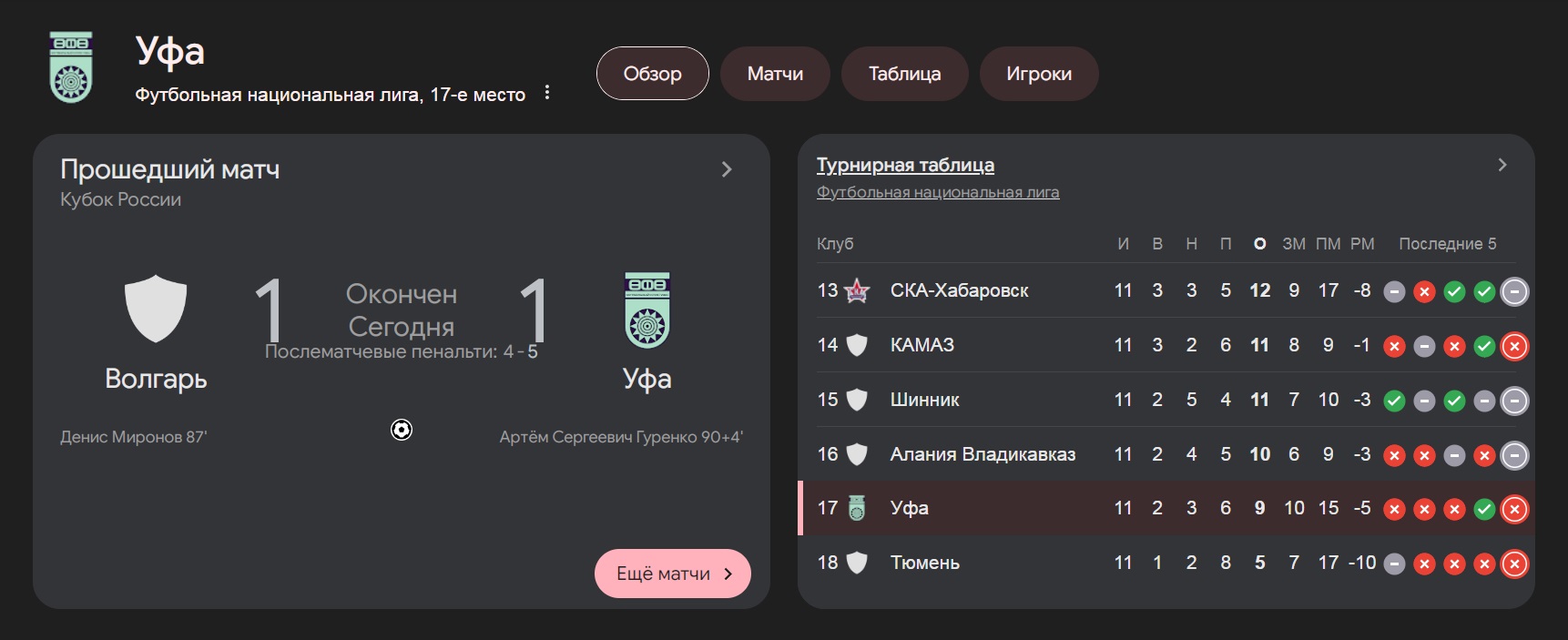
Task: Click the Volgar shield logo
Action: pyautogui.click(x=156, y=309)
